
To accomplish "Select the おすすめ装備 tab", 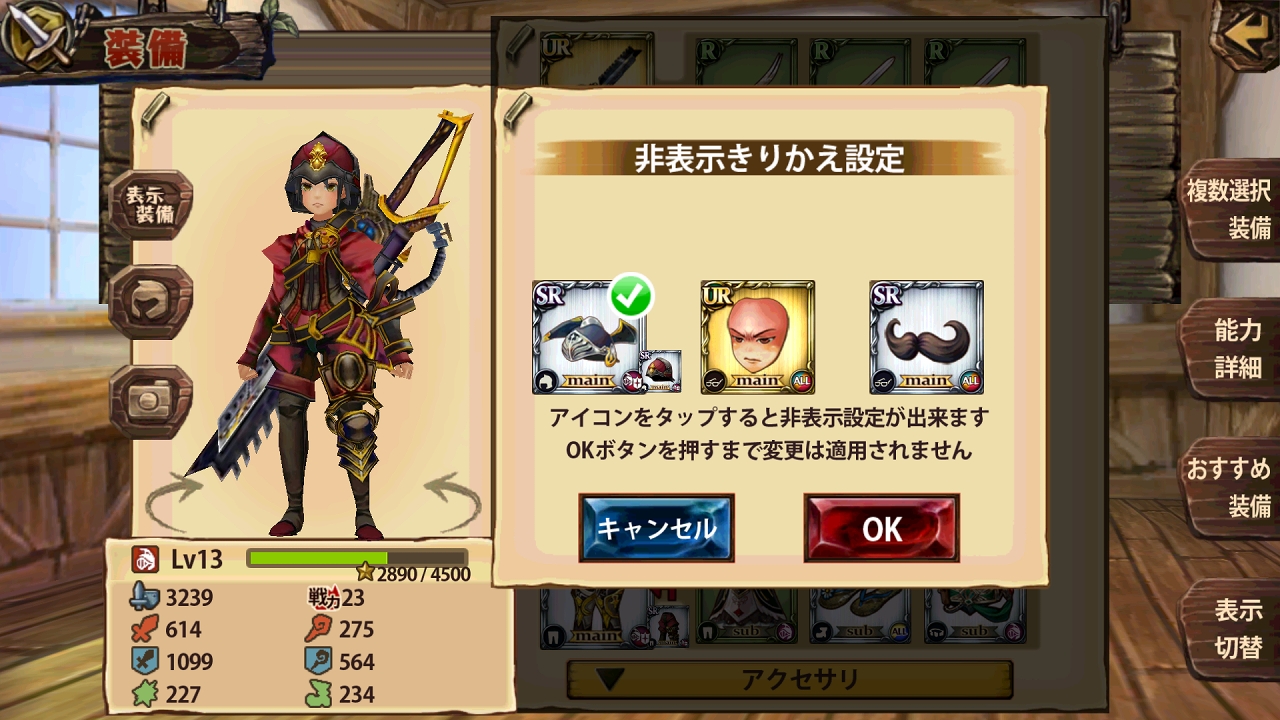I will 1230,487.
